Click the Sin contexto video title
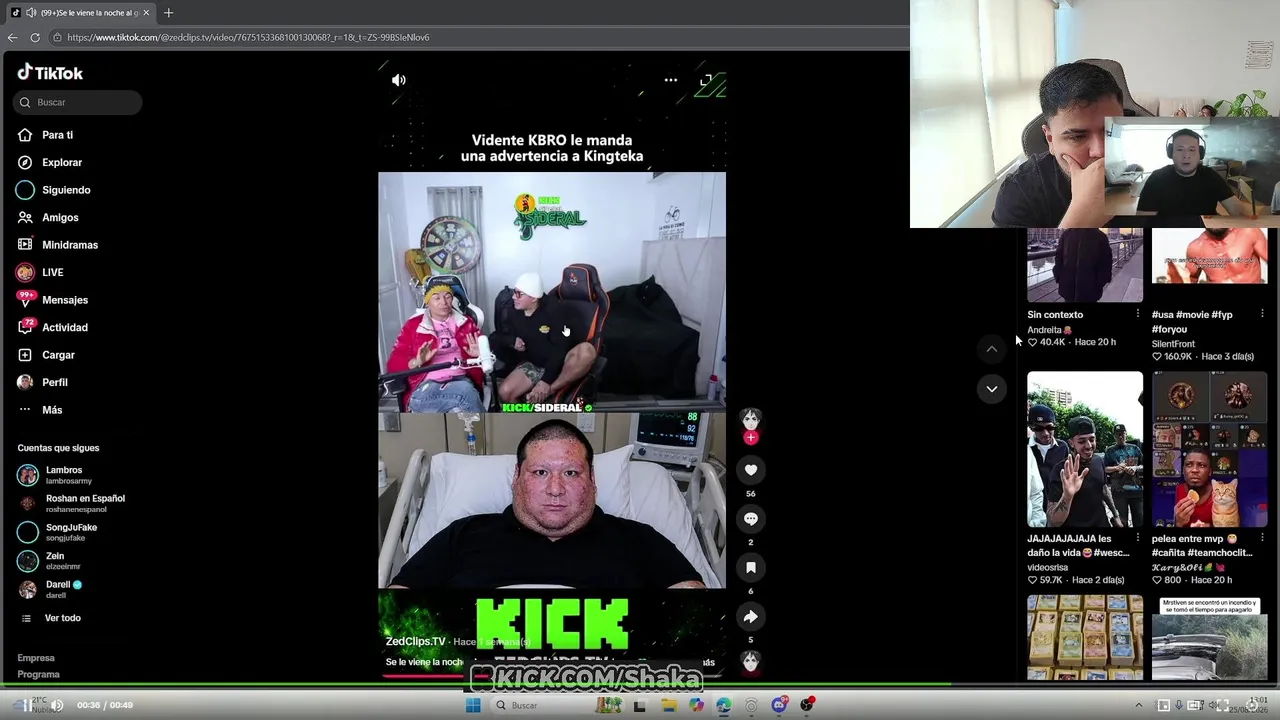The image size is (1280, 720). coord(1055,315)
